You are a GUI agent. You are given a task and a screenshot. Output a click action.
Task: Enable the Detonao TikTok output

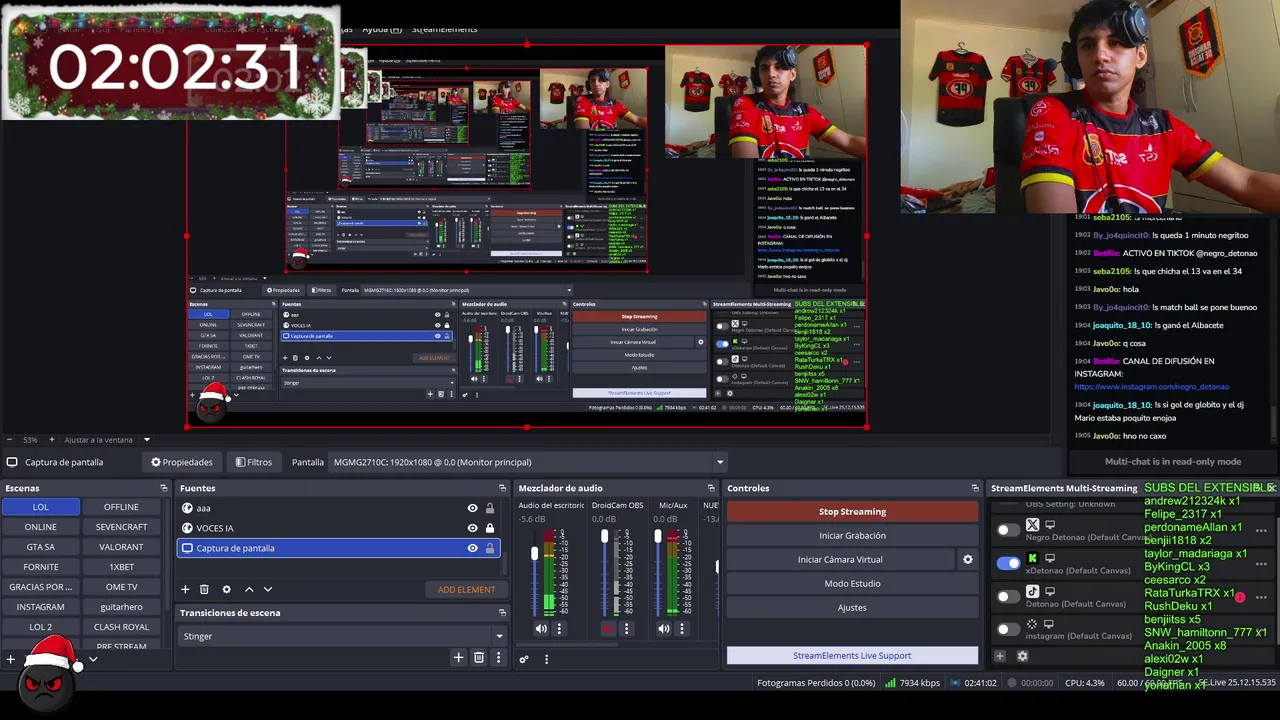(x=1008, y=597)
